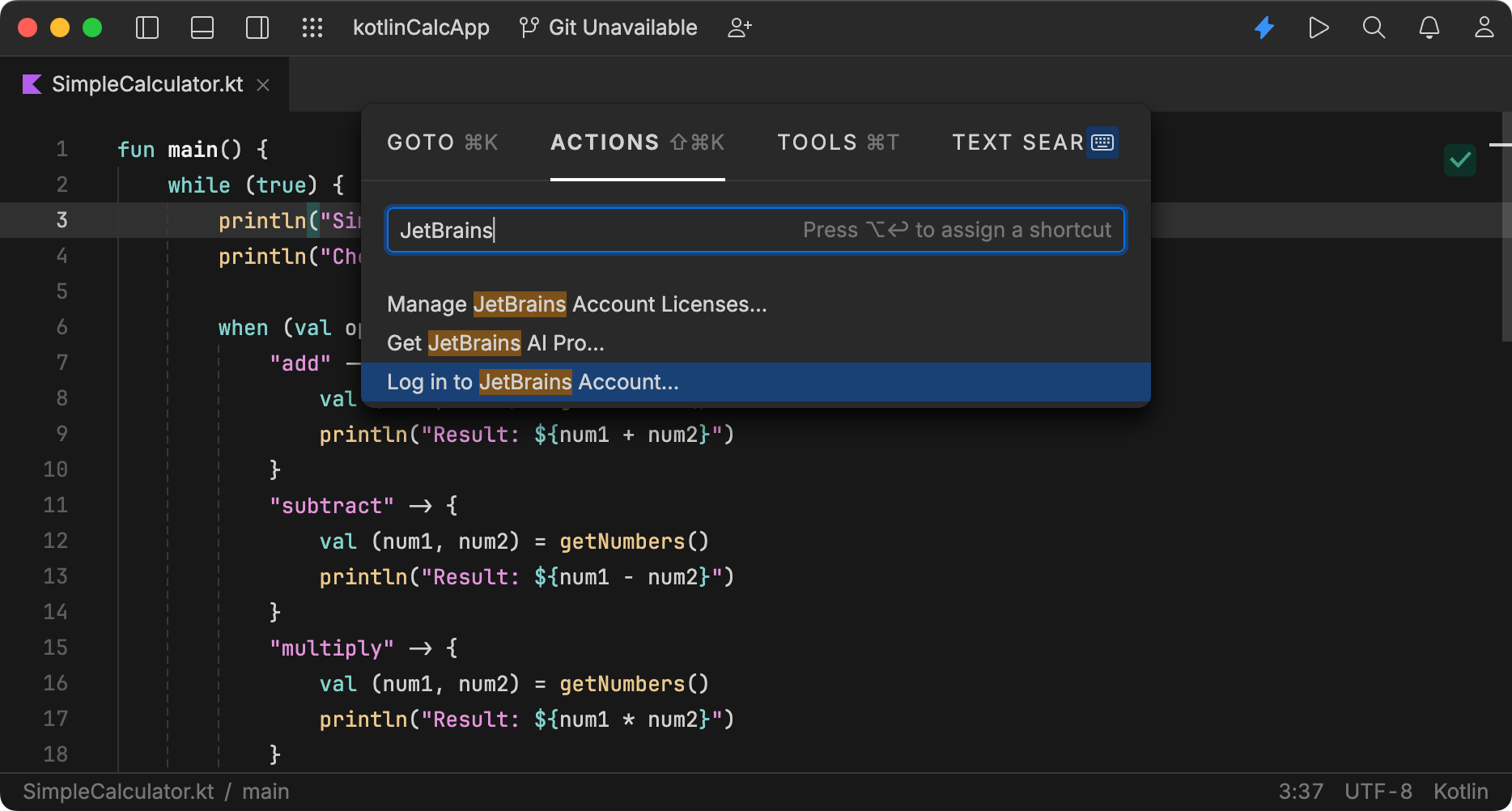Open the AI assistant lightning icon
The image size is (1512, 811).
point(1264,27)
